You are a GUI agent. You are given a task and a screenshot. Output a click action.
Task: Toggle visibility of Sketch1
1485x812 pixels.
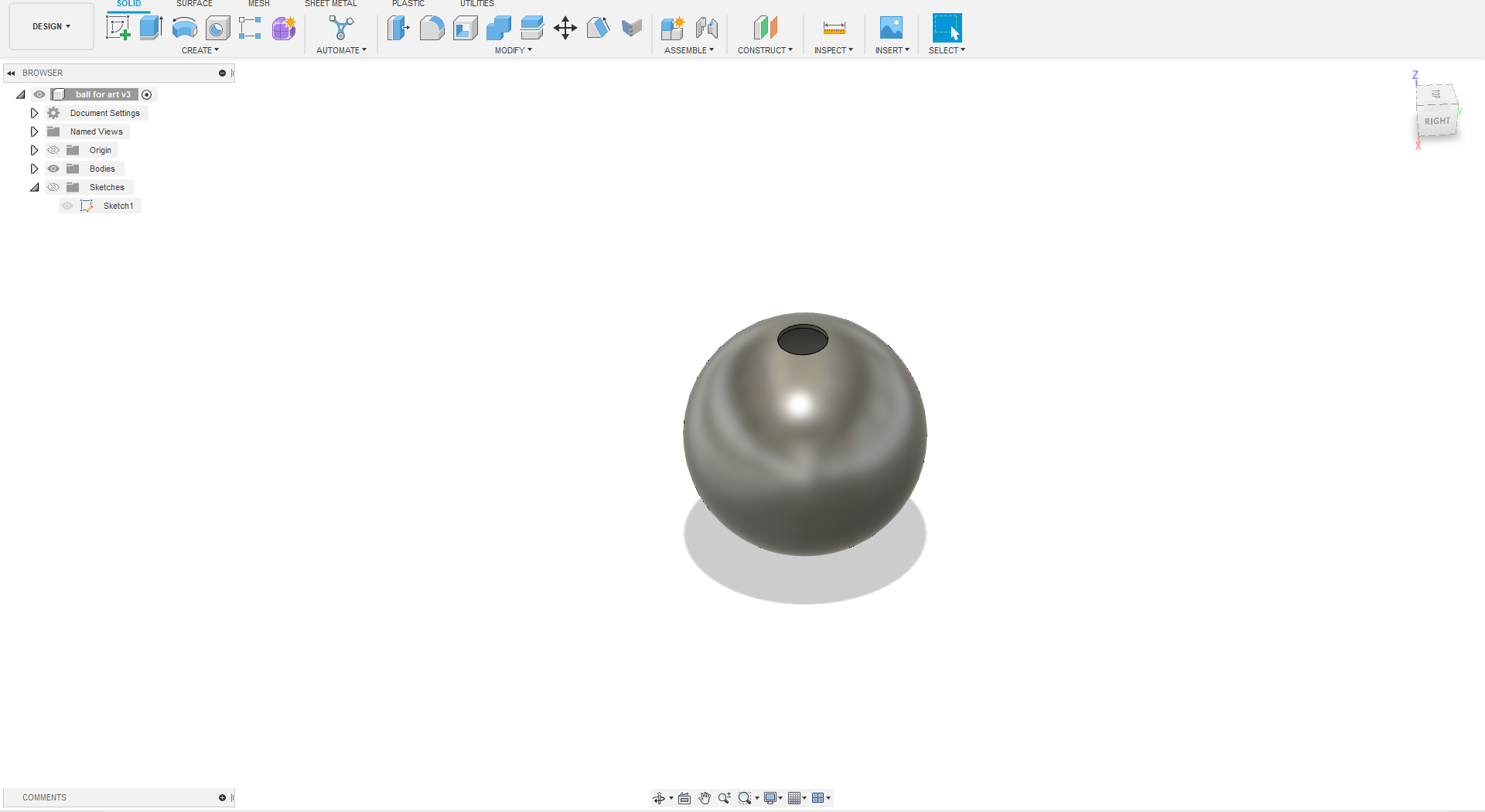click(67, 206)
